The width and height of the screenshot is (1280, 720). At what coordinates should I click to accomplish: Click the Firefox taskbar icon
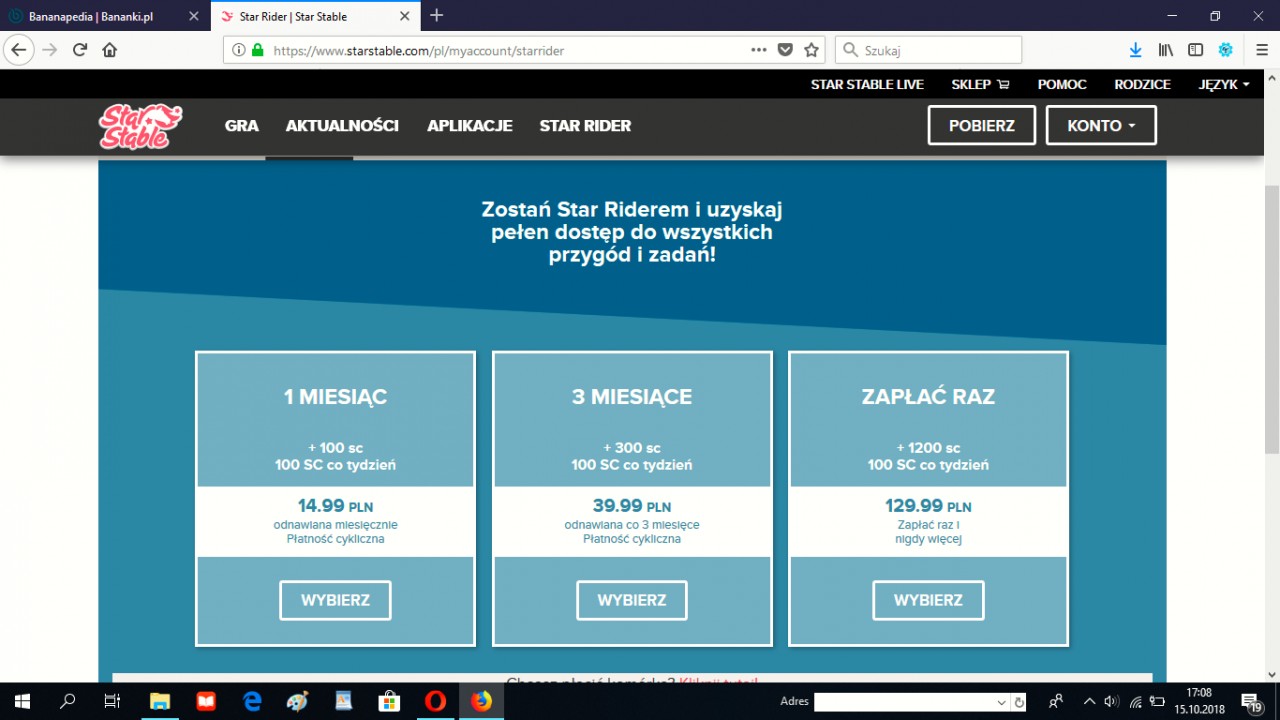(x=481, y=701)
